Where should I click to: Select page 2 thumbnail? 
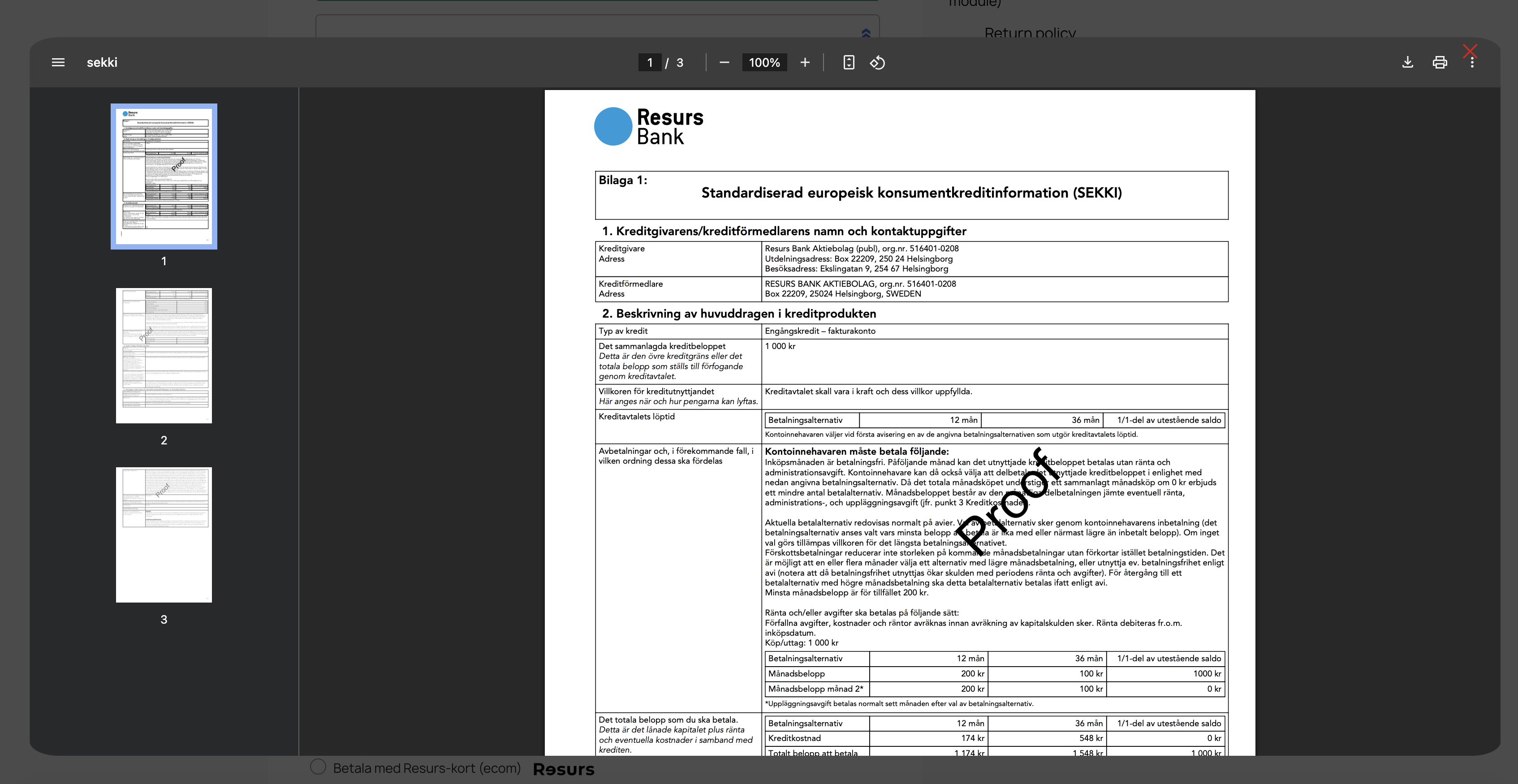click(164, 355)
